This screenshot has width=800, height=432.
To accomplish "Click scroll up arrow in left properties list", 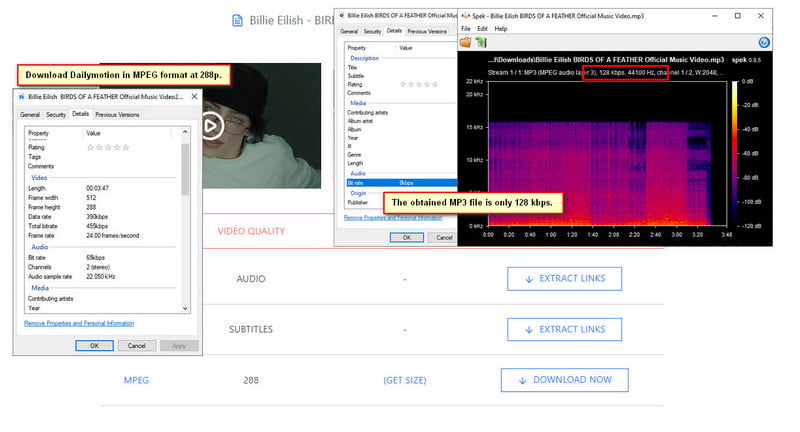I will tap(185, 132).
